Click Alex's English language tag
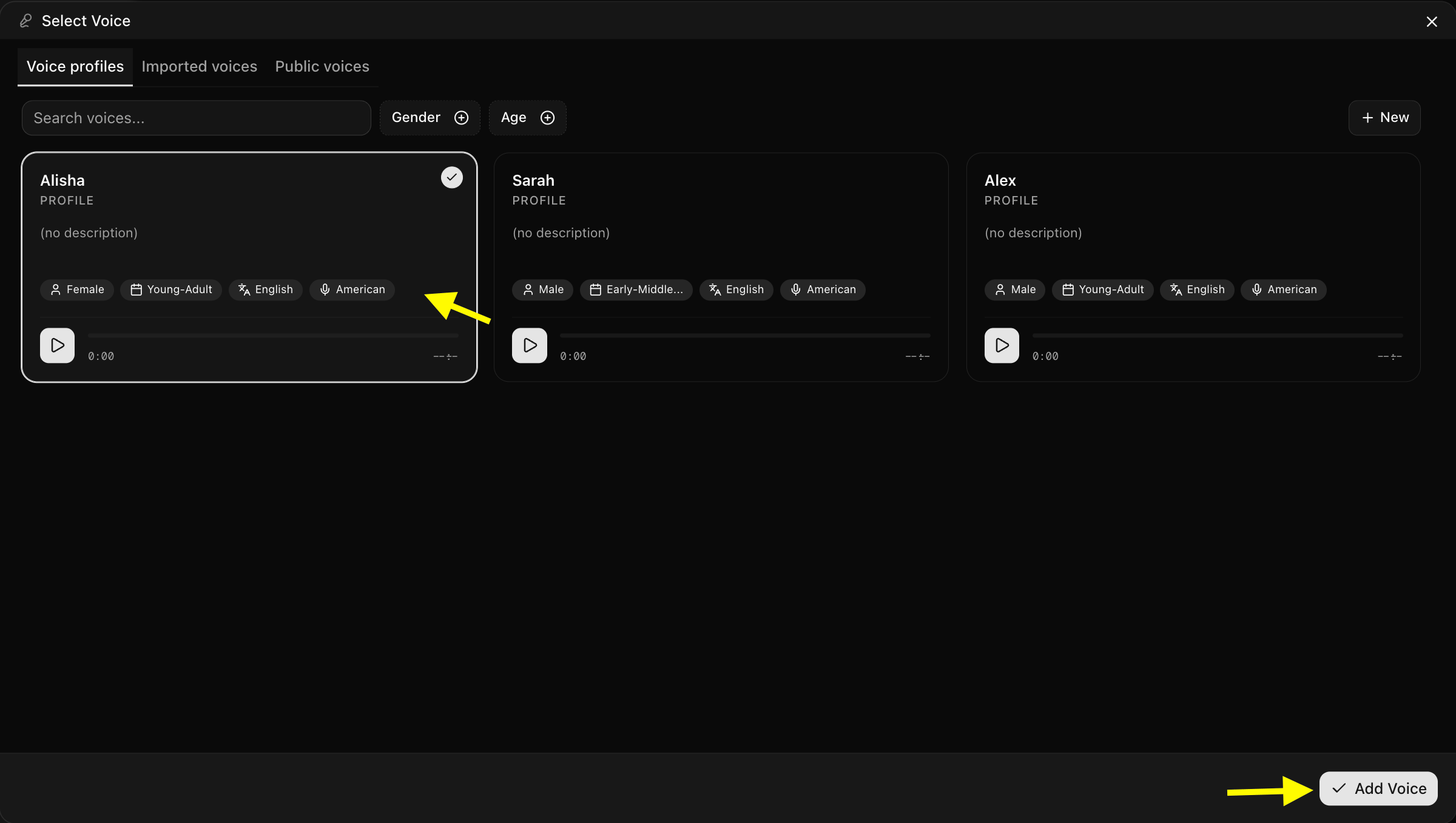 [x=1198, y=290]
